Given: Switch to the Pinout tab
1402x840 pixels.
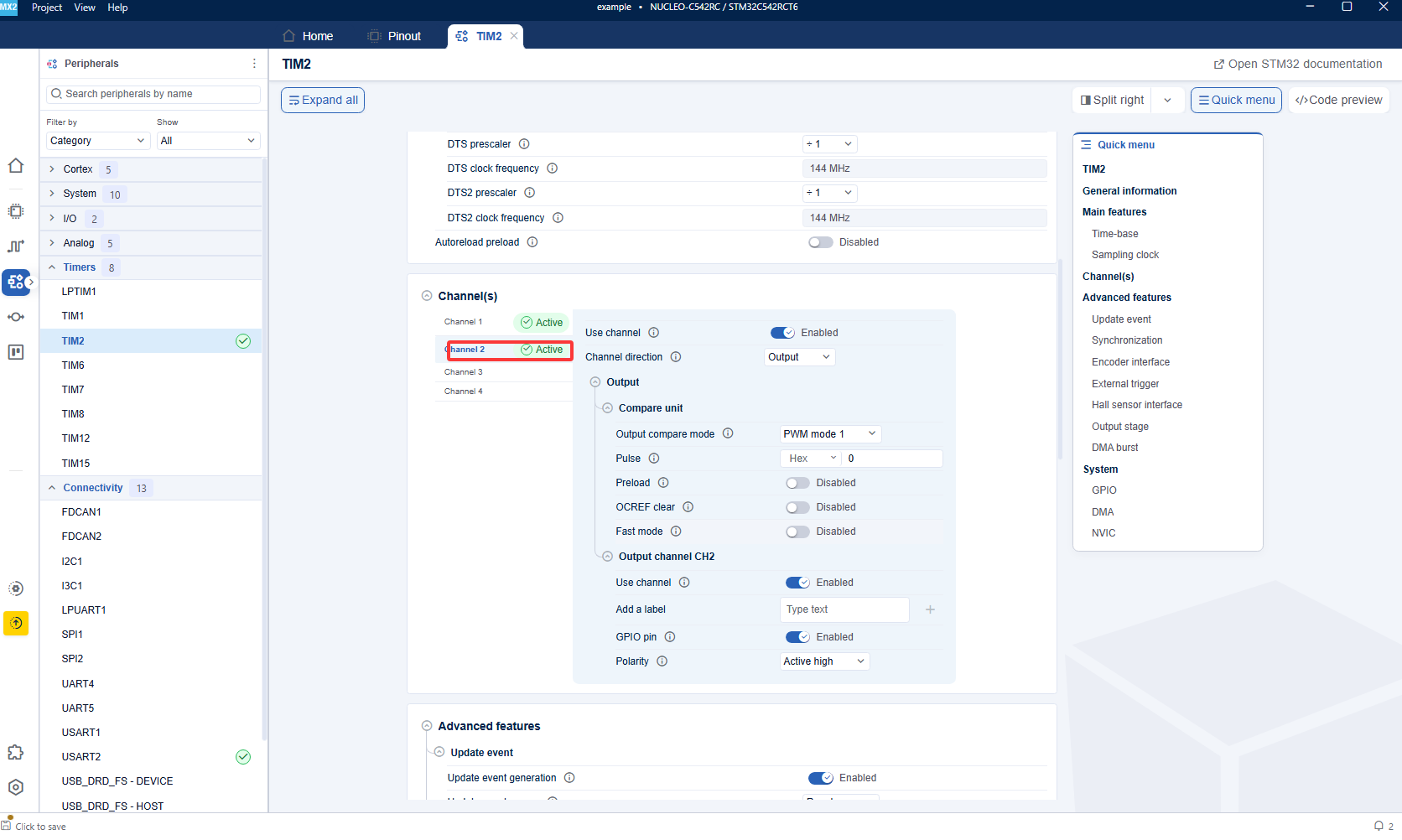Looking at the screenshot, I should tap(394, 36).
